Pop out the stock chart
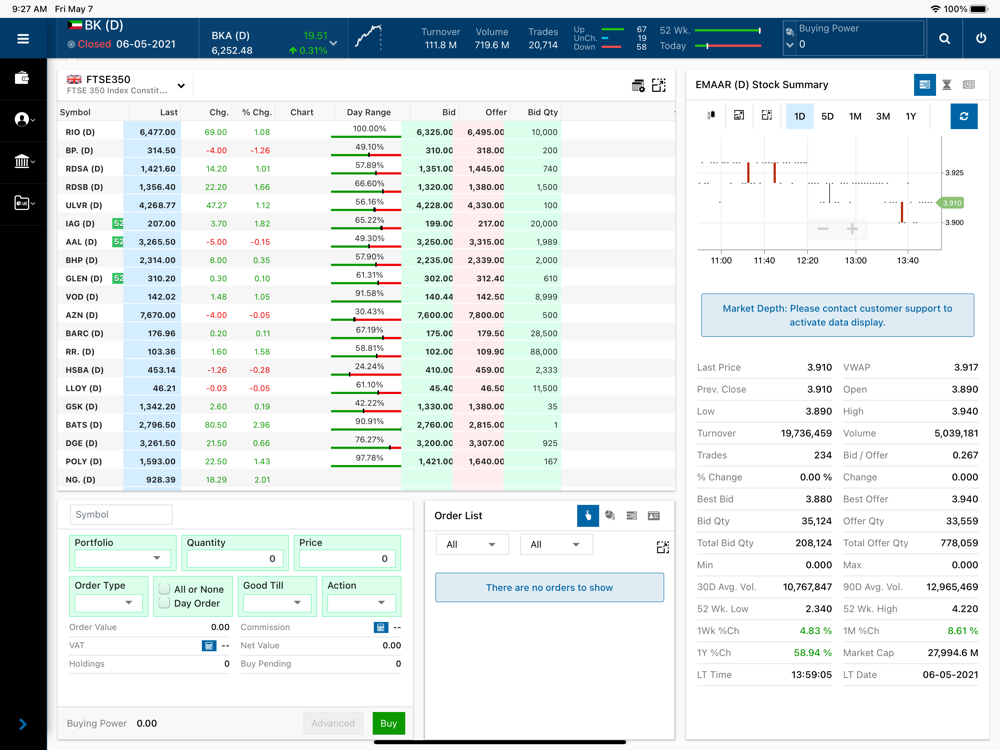1000x750 pixels. coord(767,115)
